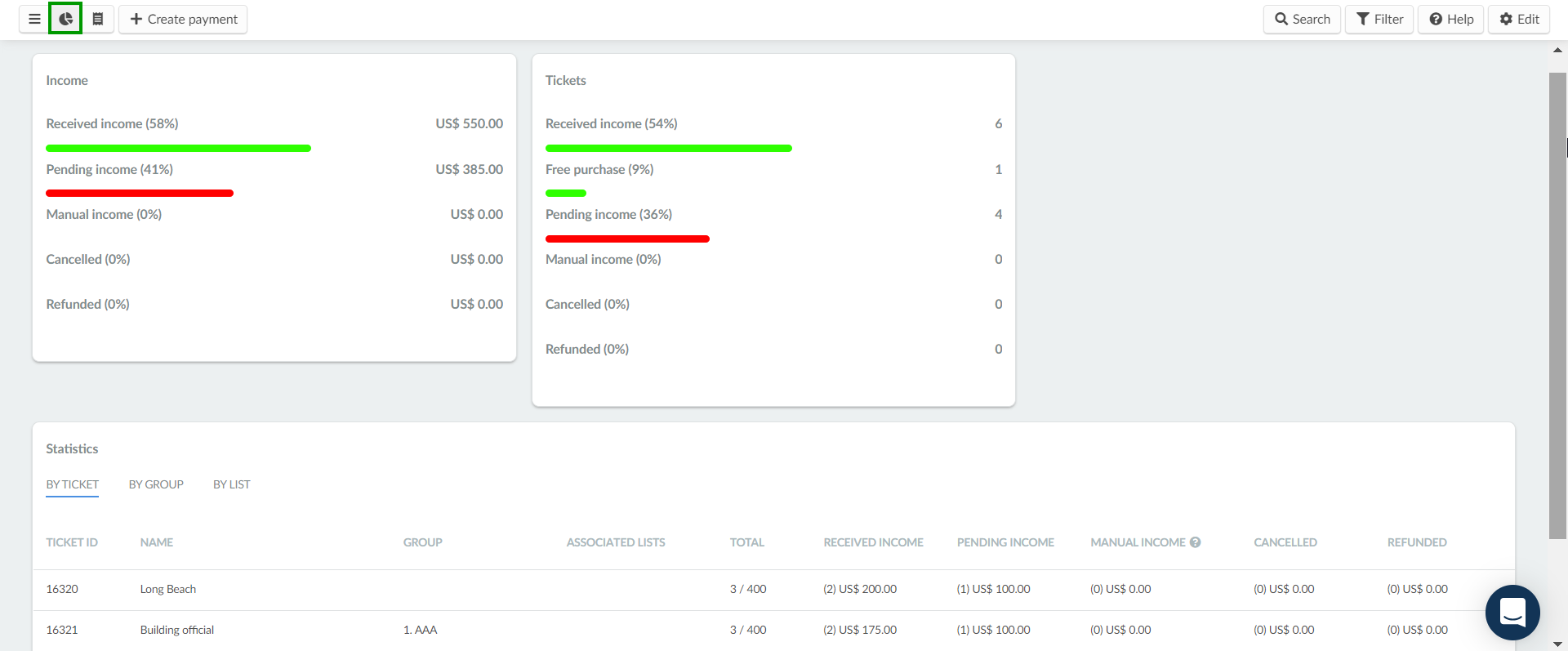The height and width of the screenshot is (651, 1568).
Task: Click Income Refunded (0%) label
Action: (87, 304)
